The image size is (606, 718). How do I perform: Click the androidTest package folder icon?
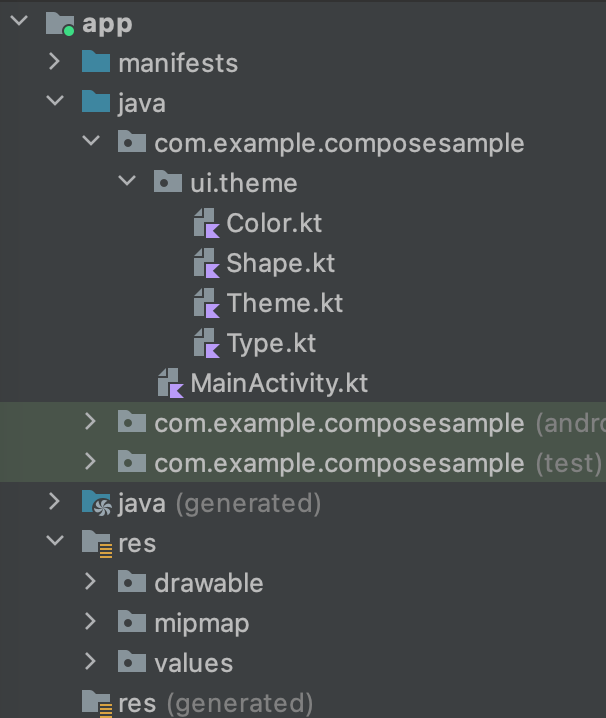(x=132, y=422)
